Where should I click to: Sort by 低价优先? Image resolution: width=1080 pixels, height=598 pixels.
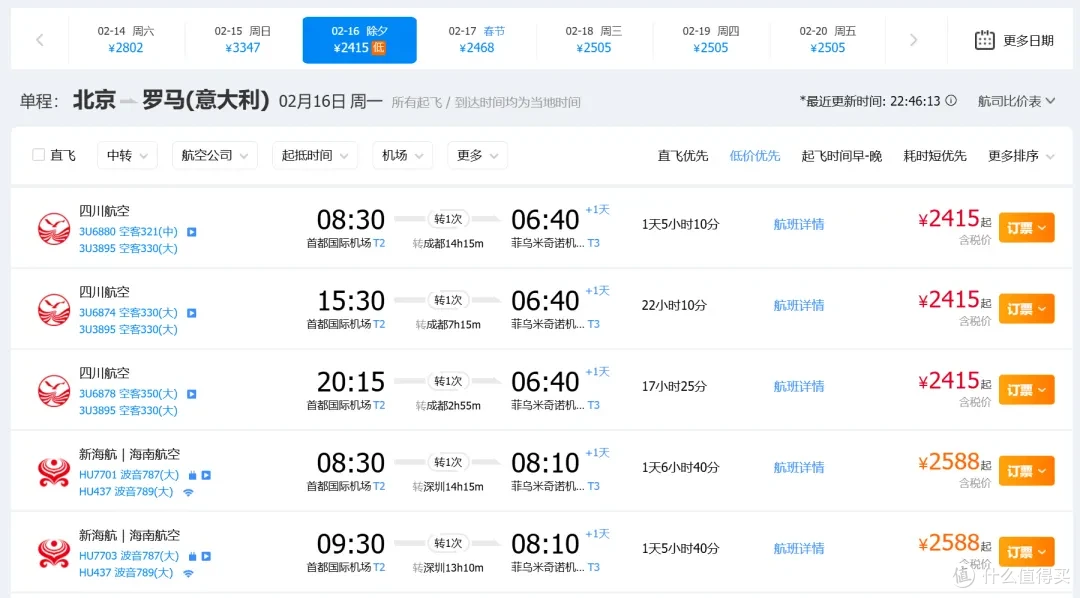(x=755, y=156)
